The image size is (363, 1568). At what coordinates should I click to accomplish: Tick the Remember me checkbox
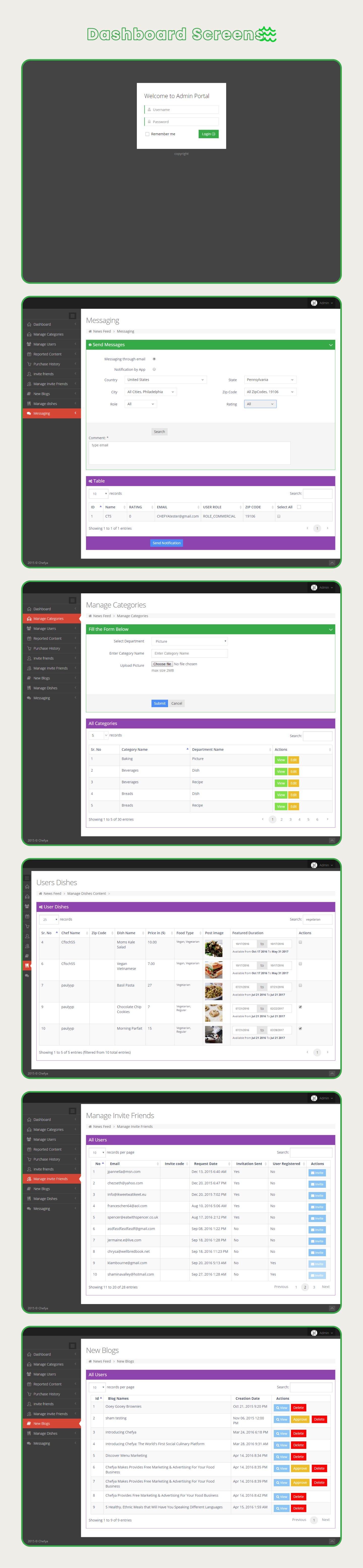coord(147,134)
